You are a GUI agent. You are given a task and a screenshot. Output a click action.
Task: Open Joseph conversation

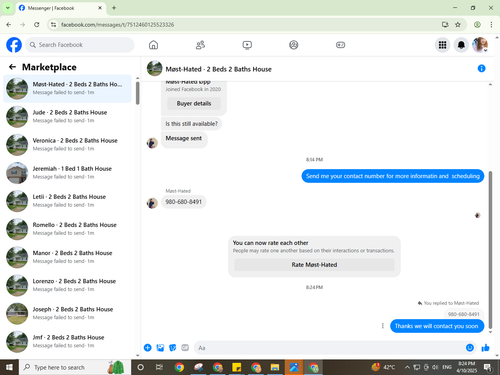pos(67,313)
